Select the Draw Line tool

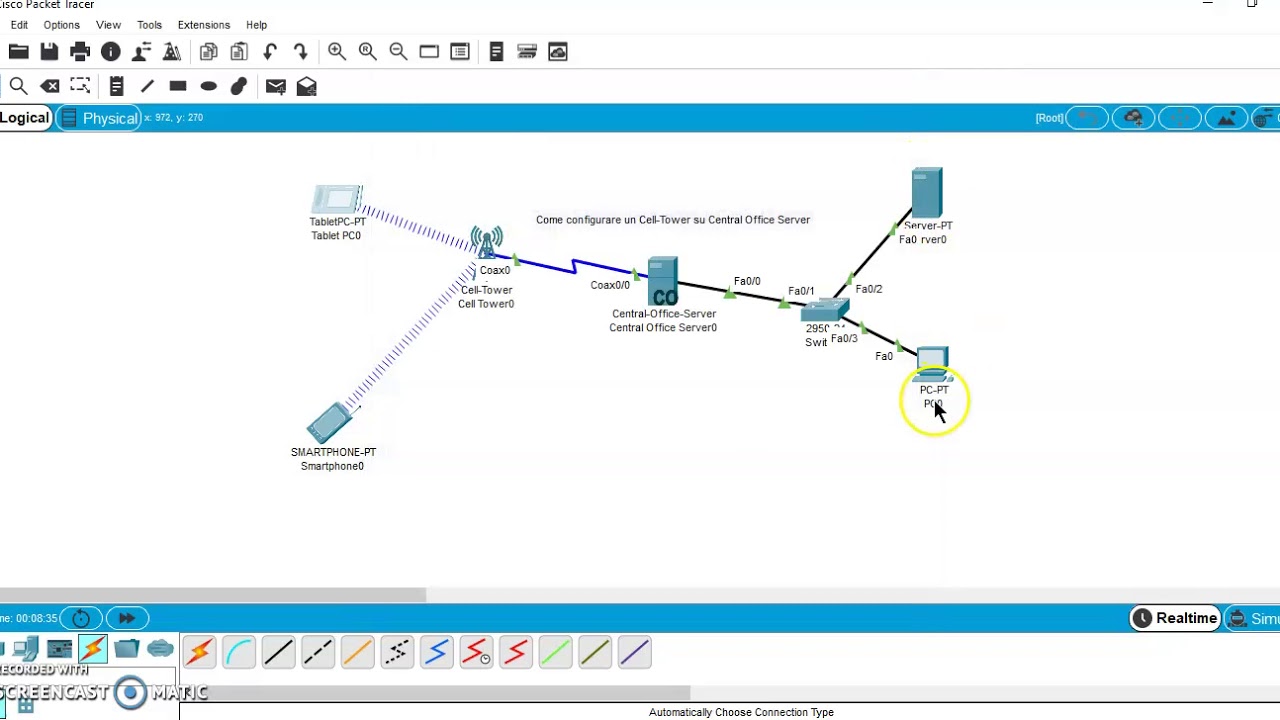[x=147, y=86]
